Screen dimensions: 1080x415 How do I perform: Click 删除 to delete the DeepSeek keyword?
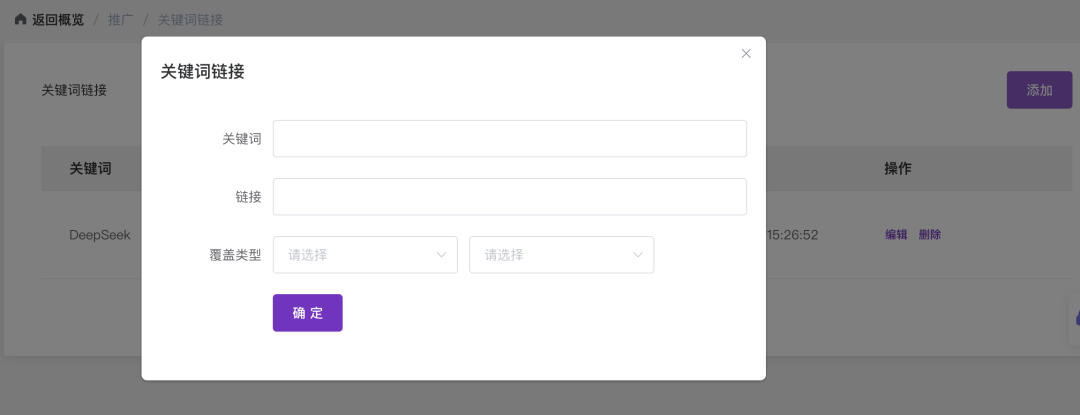click(x=930, y=235)
